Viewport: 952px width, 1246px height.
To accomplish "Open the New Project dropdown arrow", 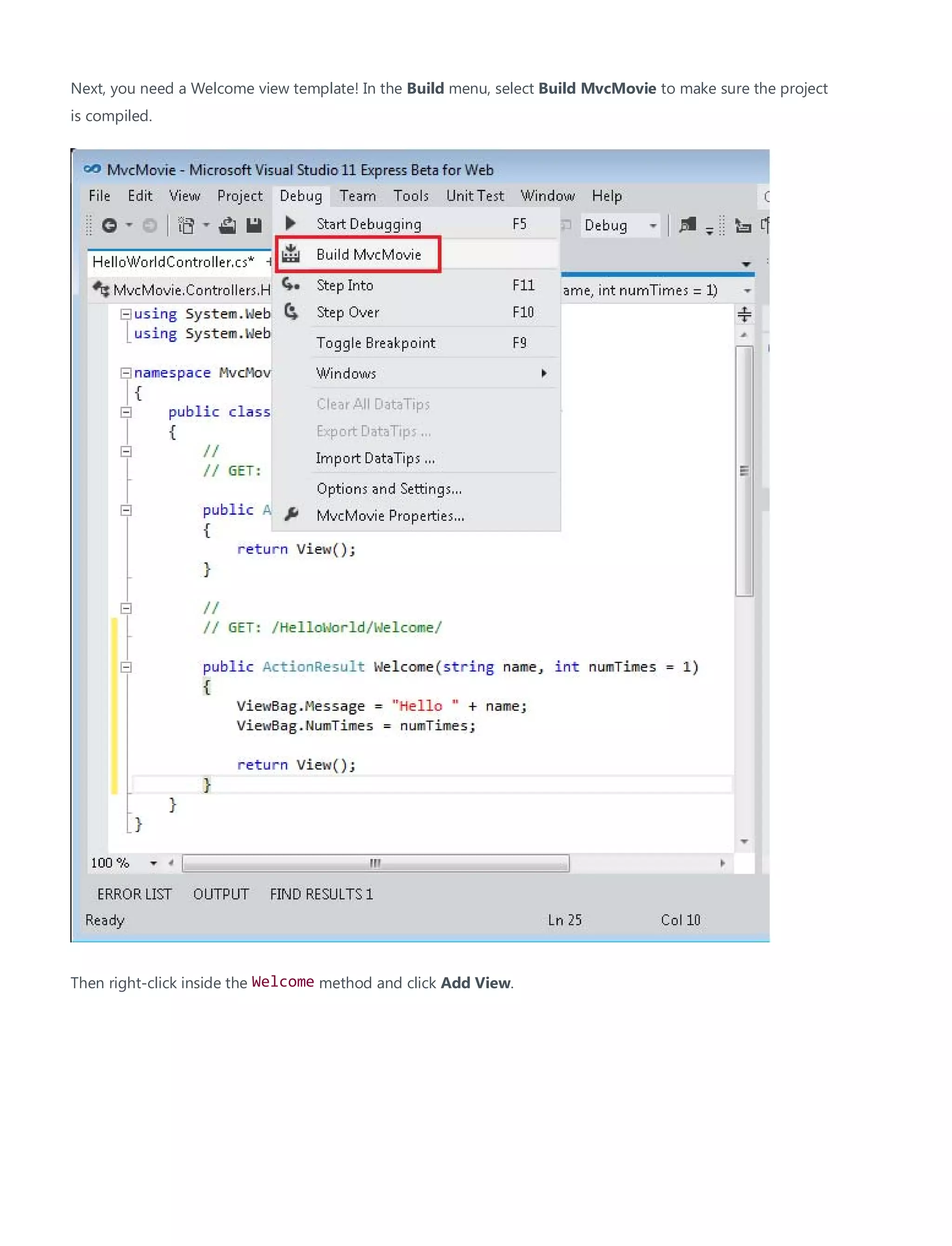I will coord(206,225).
